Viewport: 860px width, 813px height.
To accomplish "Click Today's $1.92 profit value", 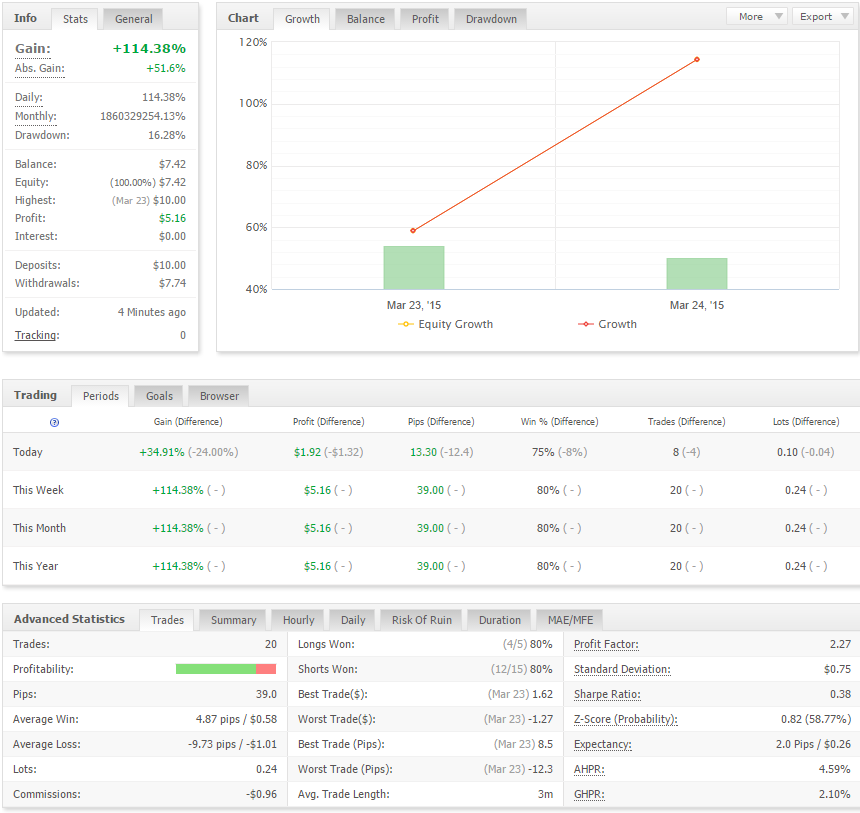I will (x=307, y=452).
